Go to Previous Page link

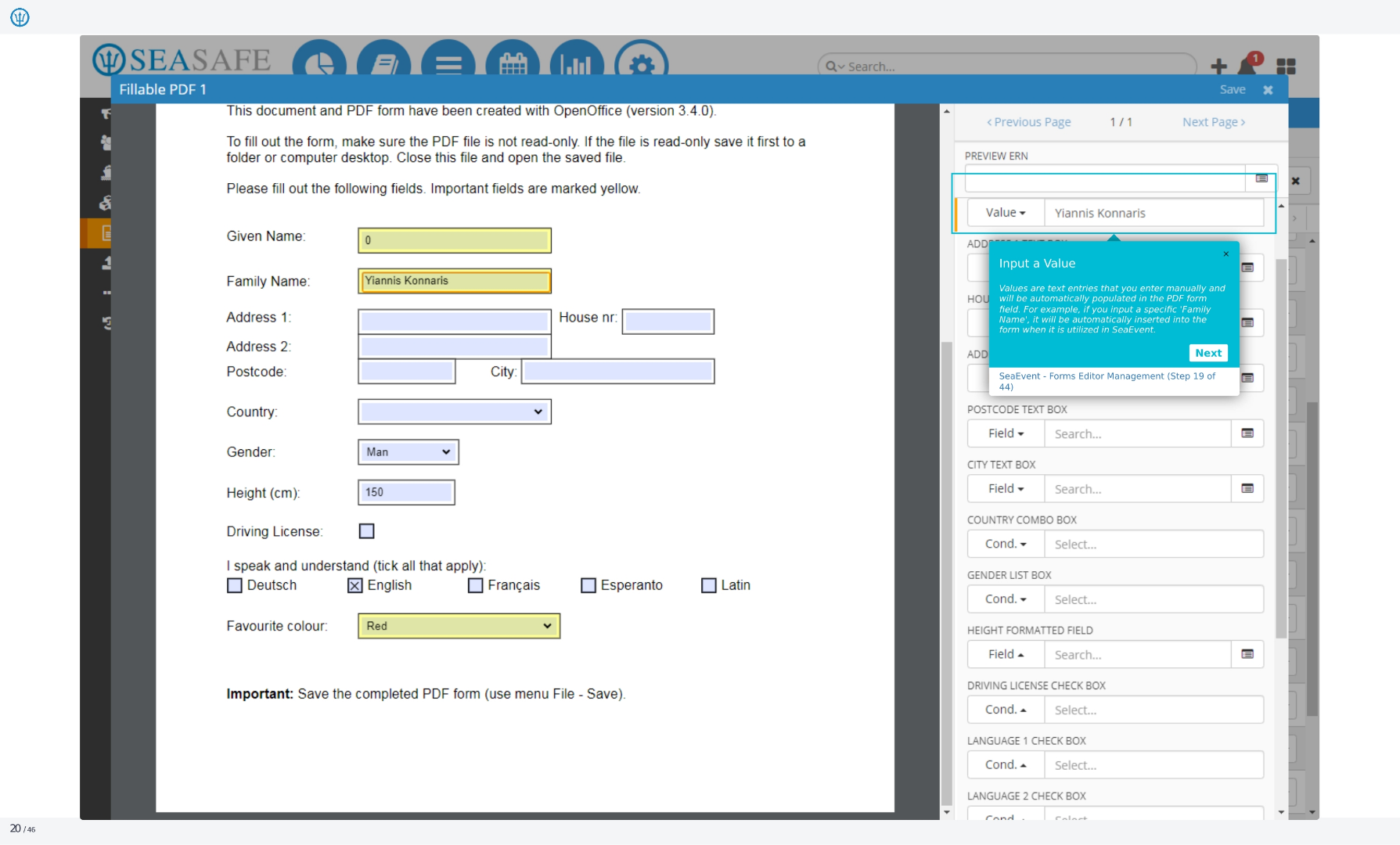[1028, 122]
